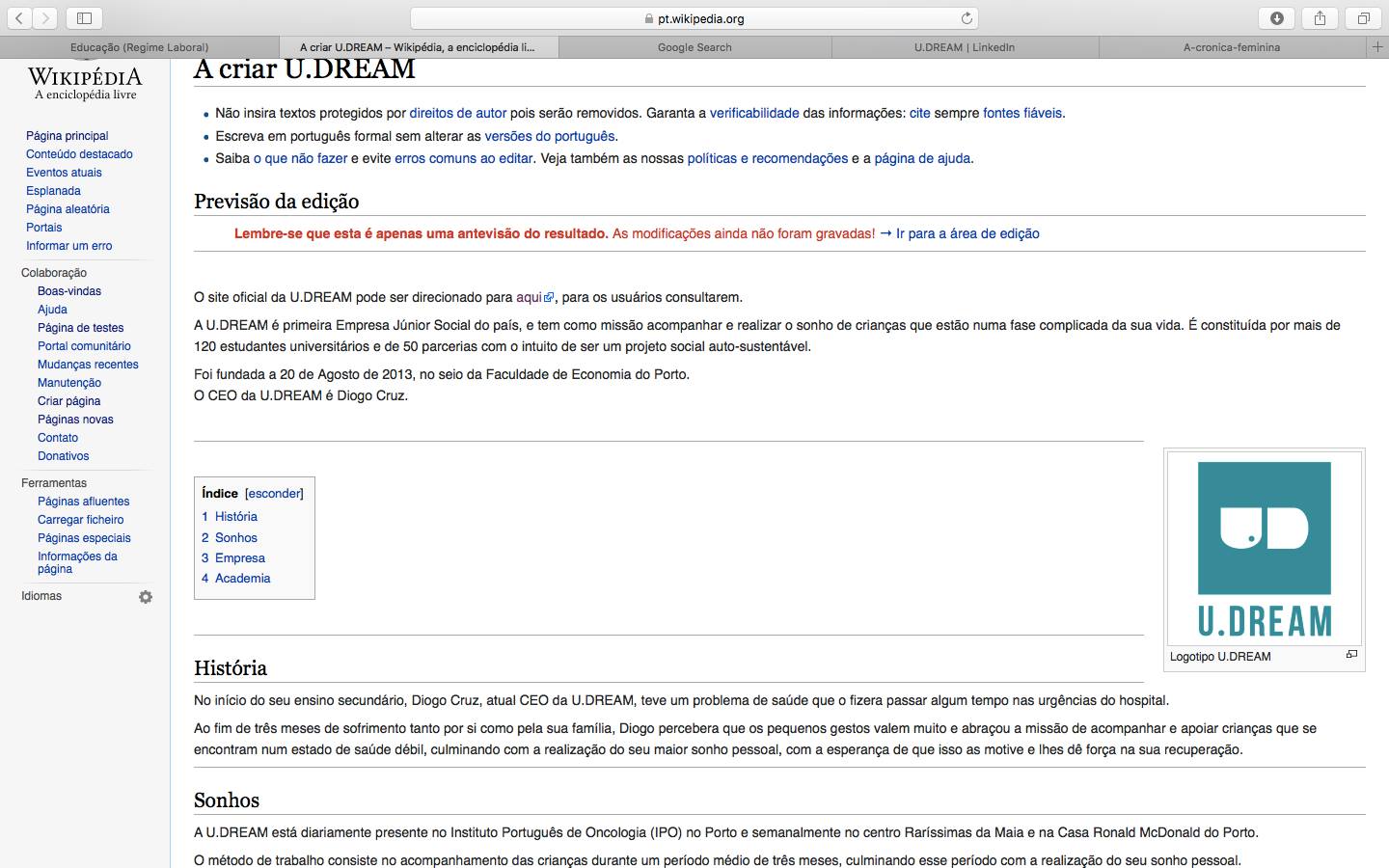Screen dimensions: 1389x868
Task: Go to Página principal
Action: tap(68, 136)
